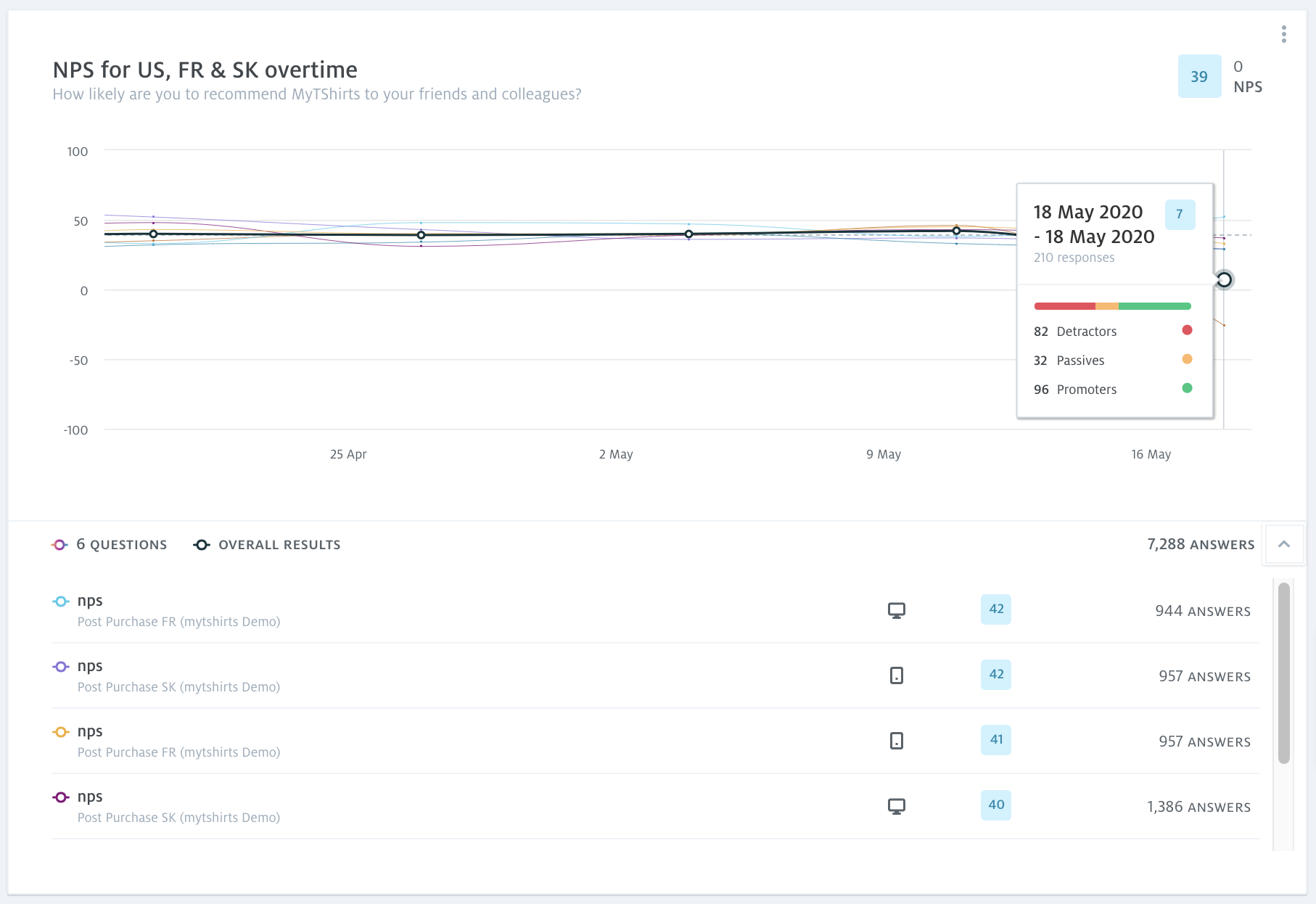Open the three-dot options menu
The width and height of the screenshot is (1316, 904).
pyautogui.click(x=1283, y=34)
